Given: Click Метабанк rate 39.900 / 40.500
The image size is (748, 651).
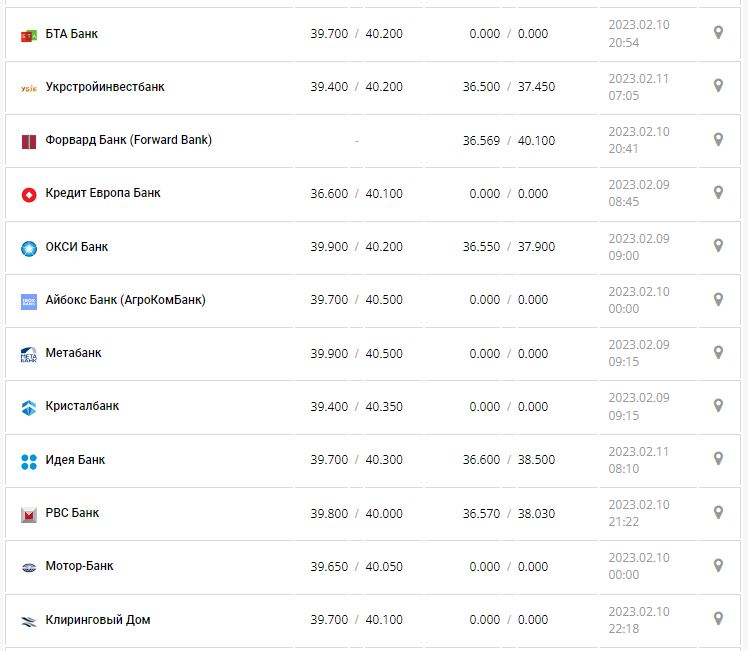Looking at the screenshot, I should tap(356, 353).
